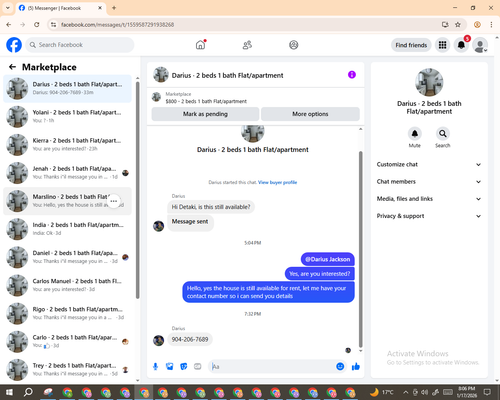
Task: Open Carlos Manuel conversation in list
Action: (67, 285)
